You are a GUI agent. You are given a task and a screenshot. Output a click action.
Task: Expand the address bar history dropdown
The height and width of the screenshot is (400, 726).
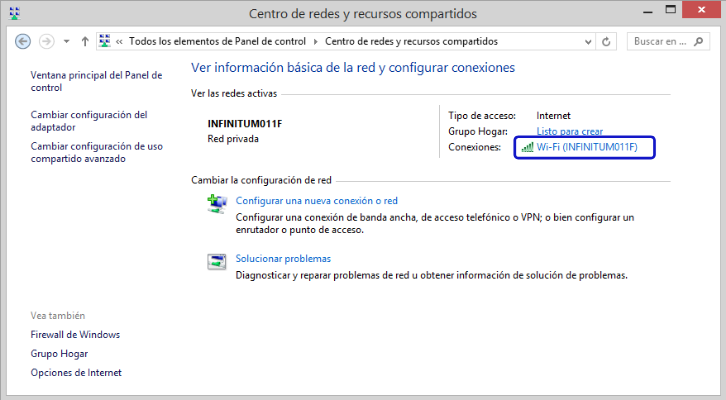[x=588, y=42]
